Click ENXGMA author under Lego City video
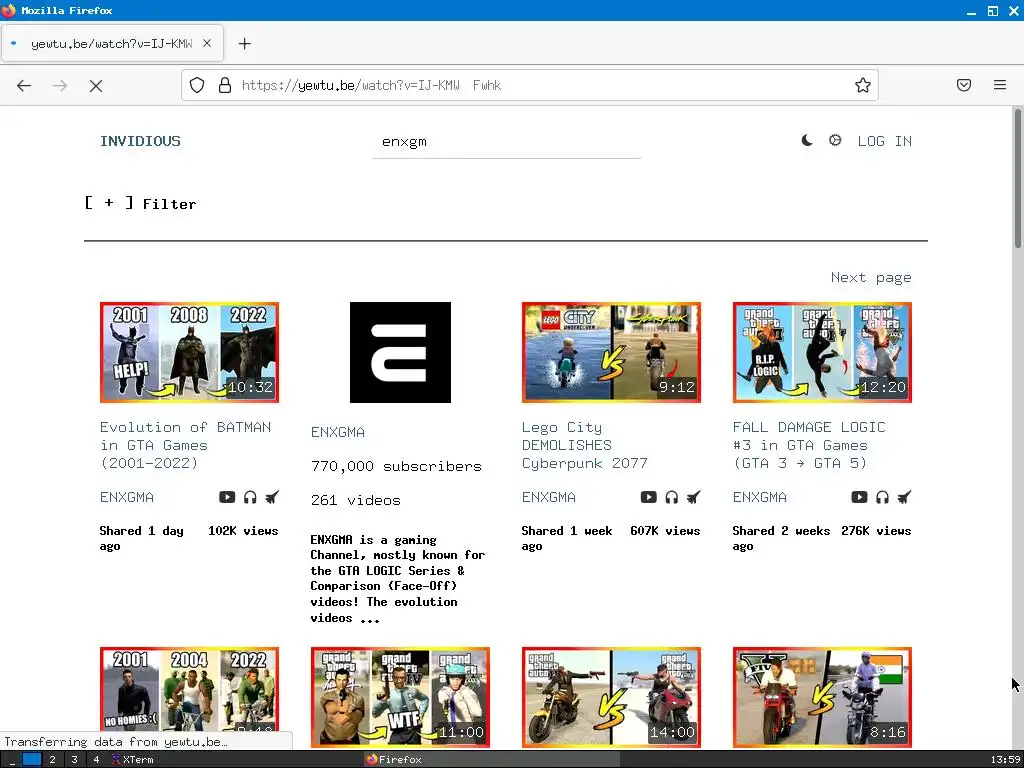The image size is (1024, 768). 549,497
